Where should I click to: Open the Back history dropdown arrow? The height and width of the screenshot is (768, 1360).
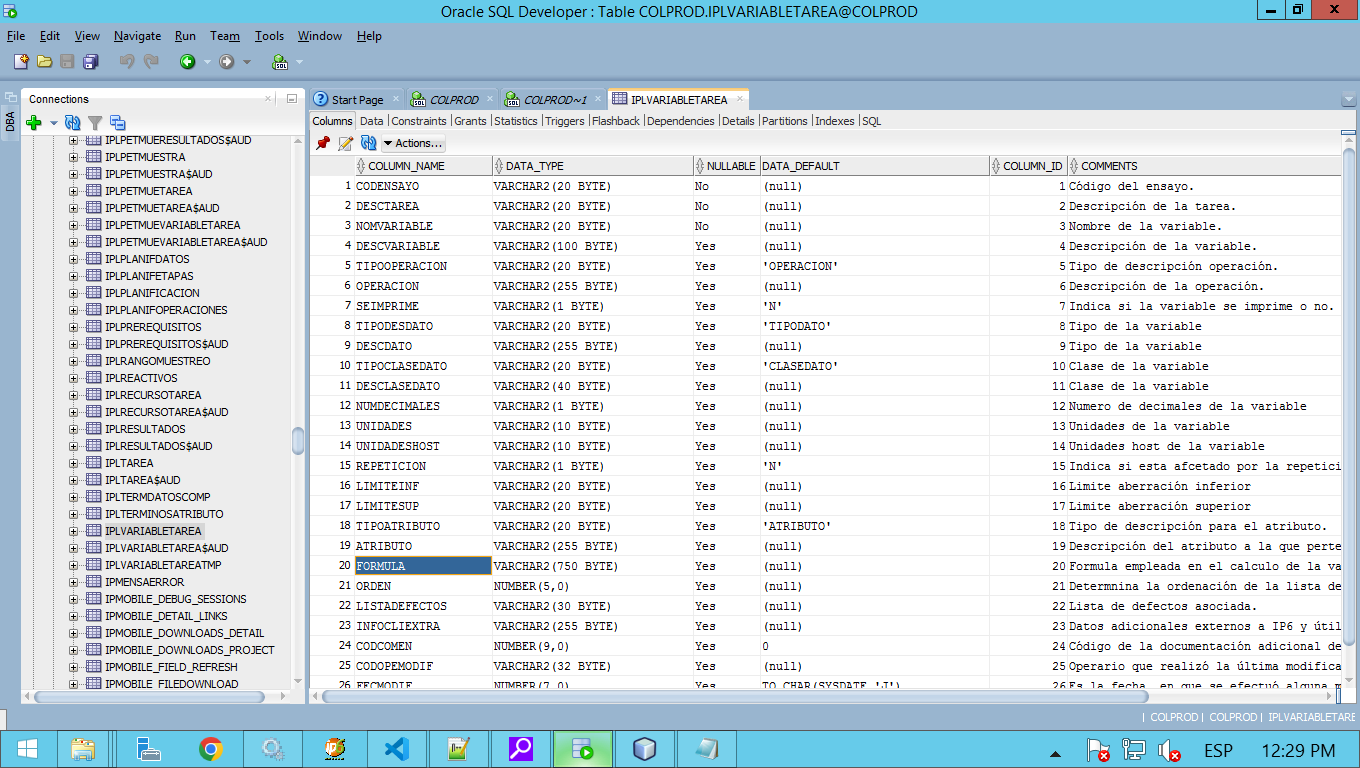[x=207, y=62]
